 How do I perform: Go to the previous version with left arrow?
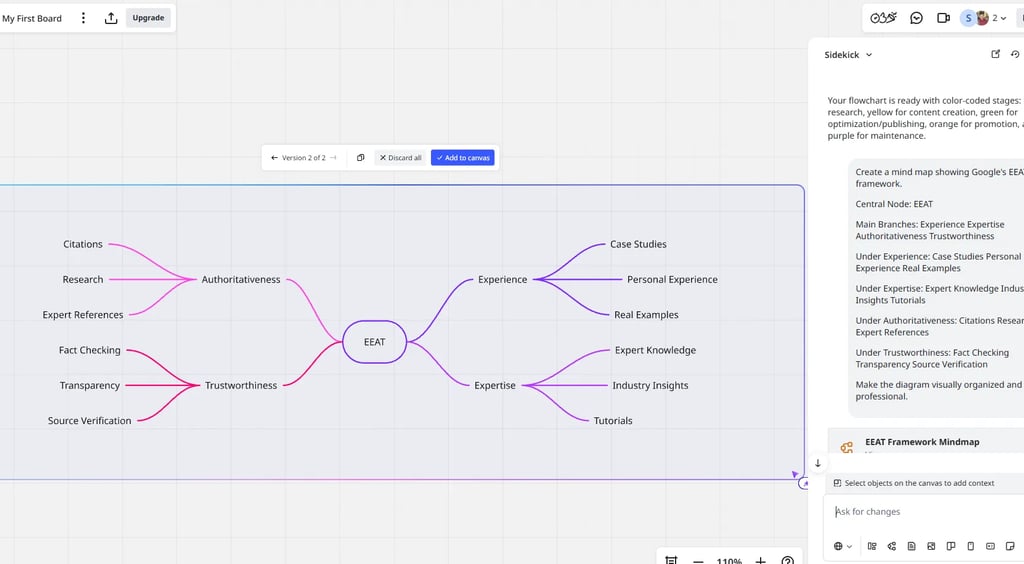click(x=274, y=158)
